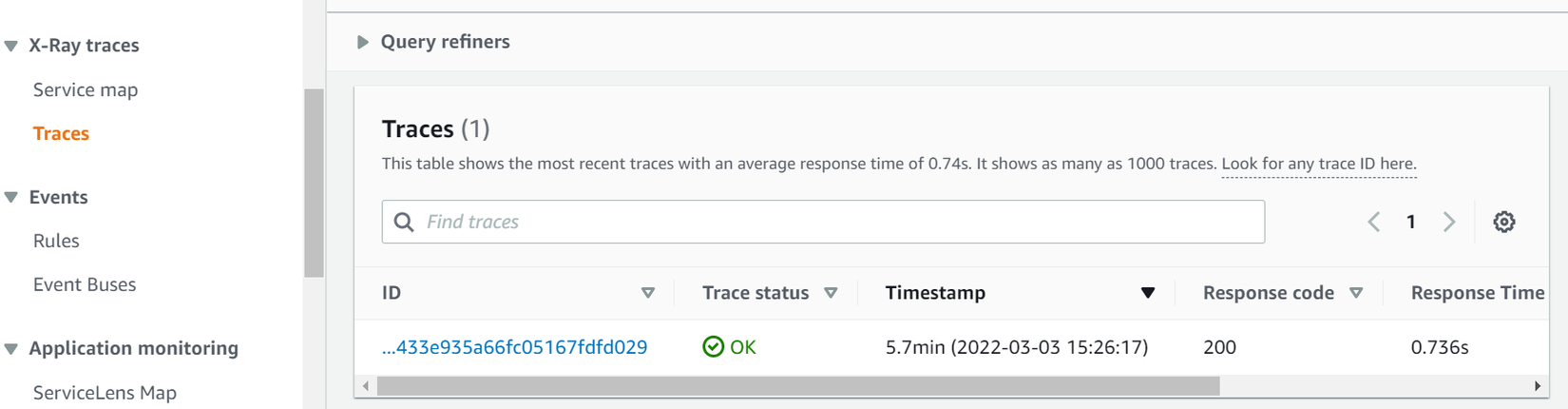Image resolution: width=1568 pixels, height=409 pixels.
Task: Sort by Response code arrow
Action: click(x=1356, y=293)
